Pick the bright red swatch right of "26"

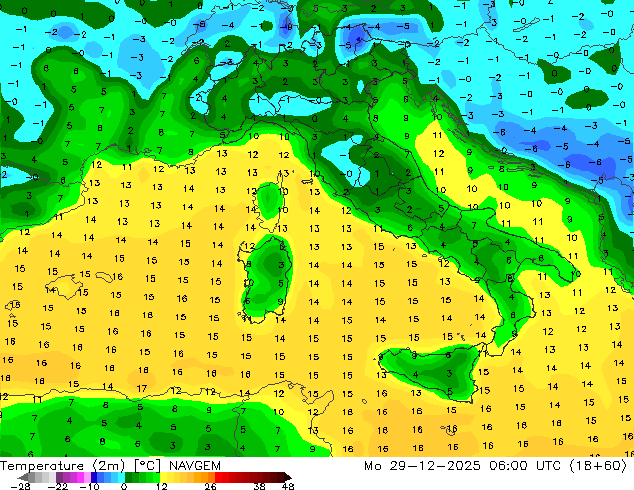pos(218,477)
